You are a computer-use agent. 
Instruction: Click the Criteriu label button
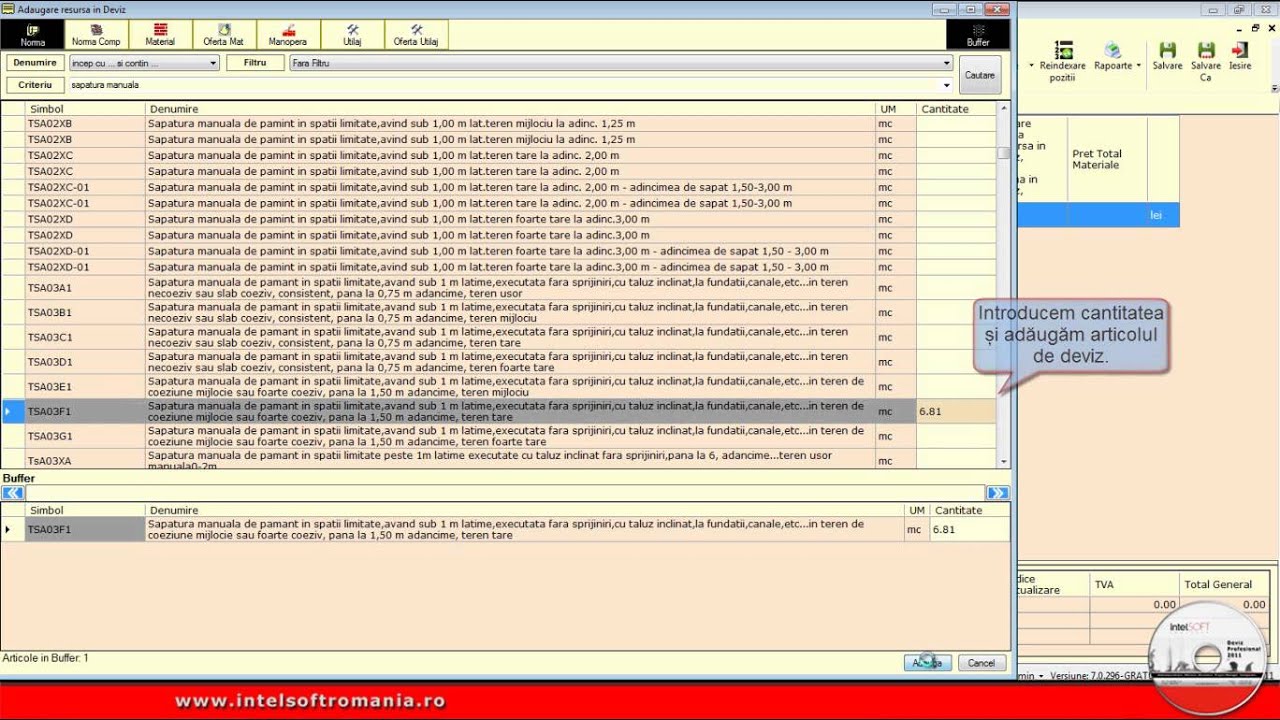pos(35,85)
